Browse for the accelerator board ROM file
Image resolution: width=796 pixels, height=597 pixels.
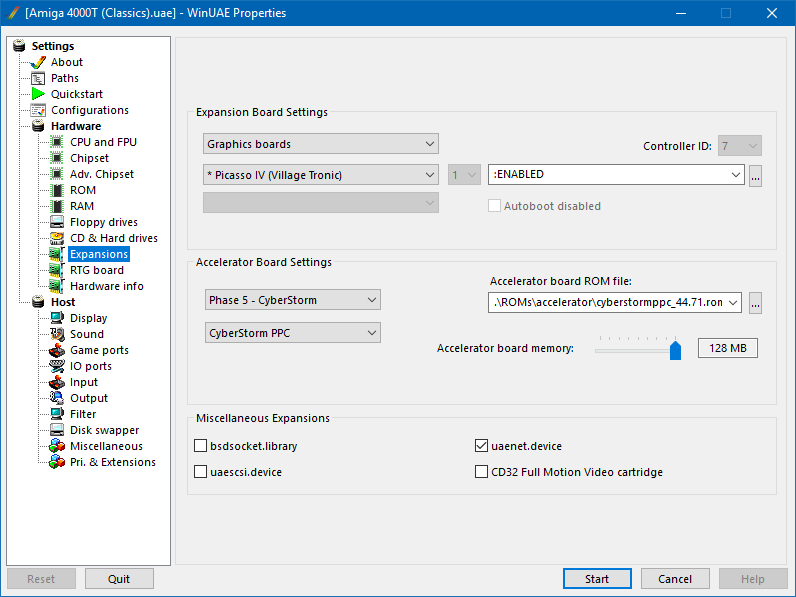point(755,303)
